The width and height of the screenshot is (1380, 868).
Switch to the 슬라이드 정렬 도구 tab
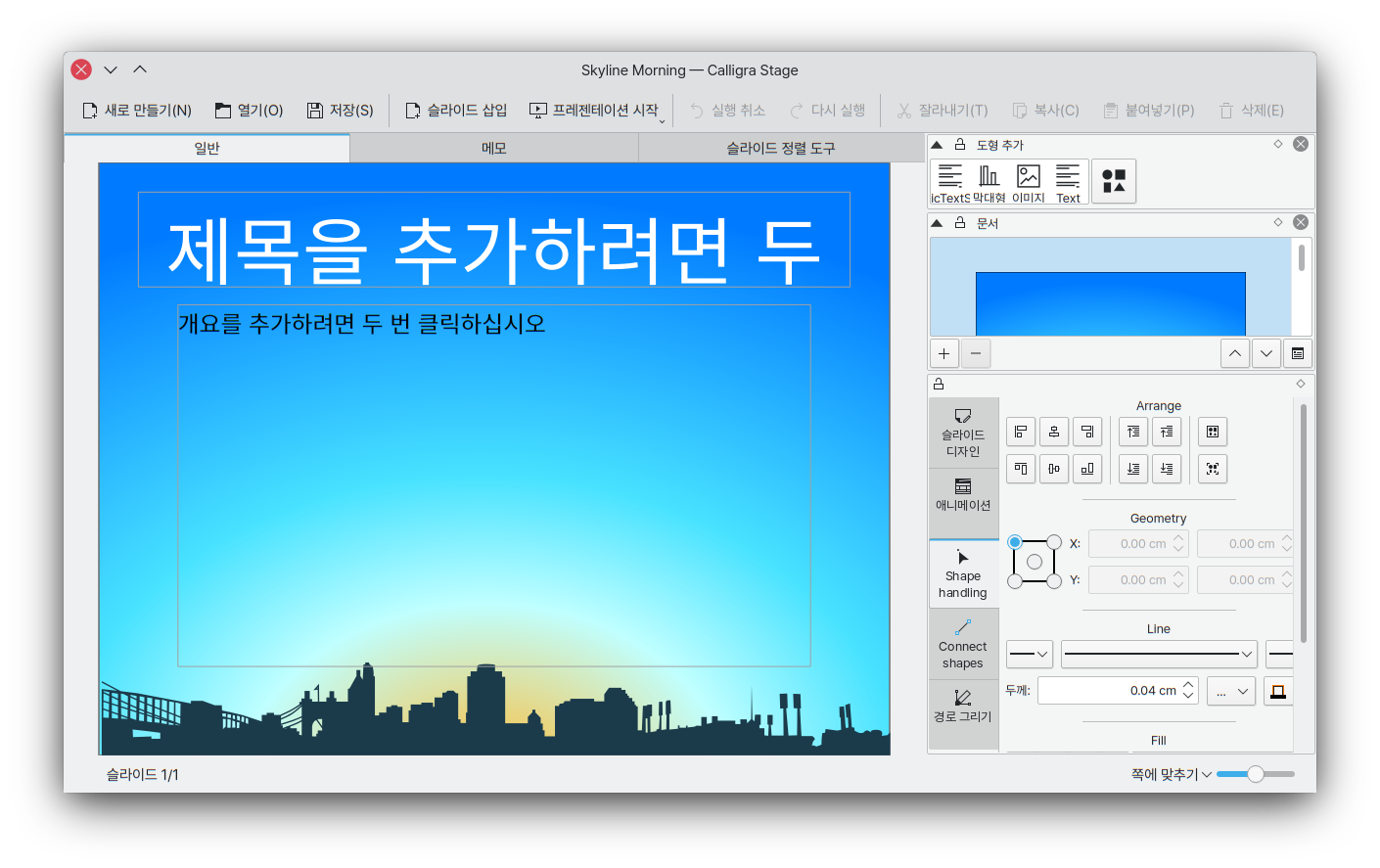click(780, 148)
